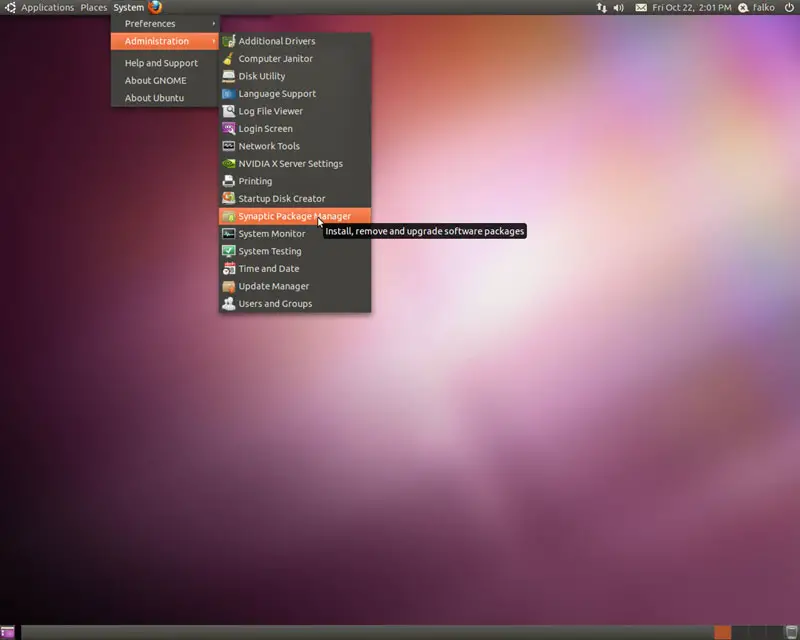Click the System Testing checkmark icon
The width and height of the screenshot is (800, 640).
(229, 251)
